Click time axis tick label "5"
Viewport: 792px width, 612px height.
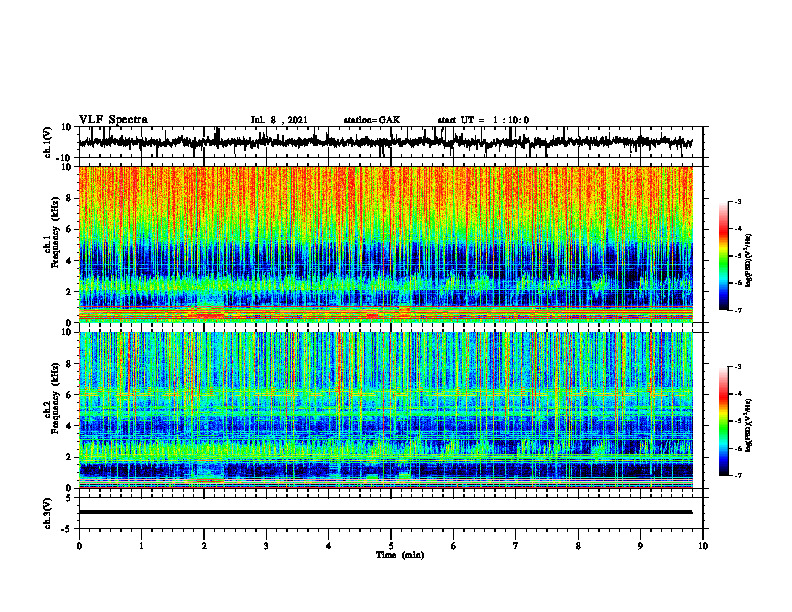pyautogui.click(x=391, y=546)
